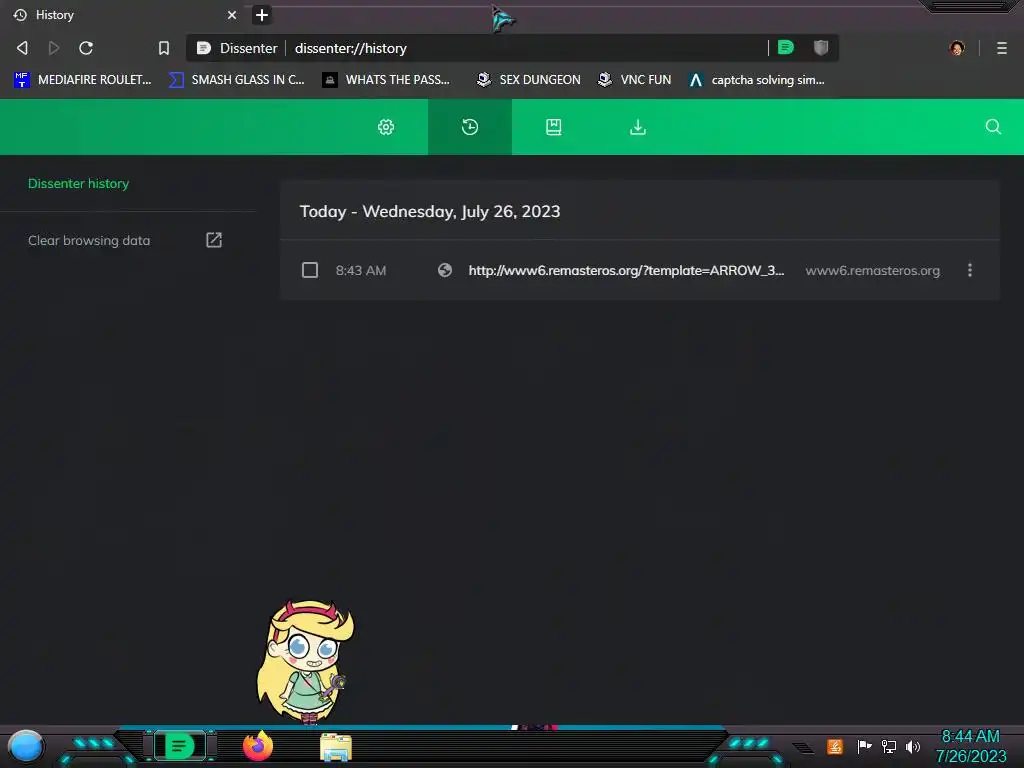Open WHATS THE PASS... bookmark
This screenshot has width=1024, height=768.
point(387,80)
